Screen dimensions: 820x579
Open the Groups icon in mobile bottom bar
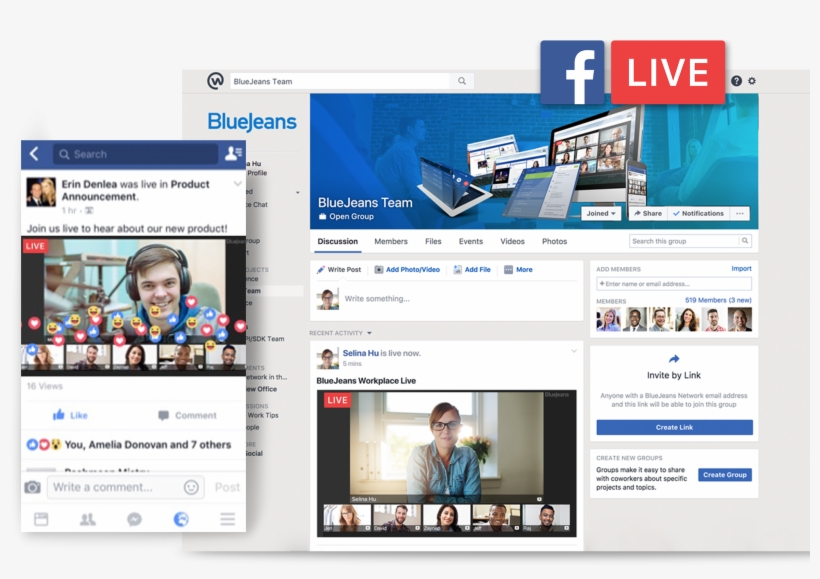point(87,519)
